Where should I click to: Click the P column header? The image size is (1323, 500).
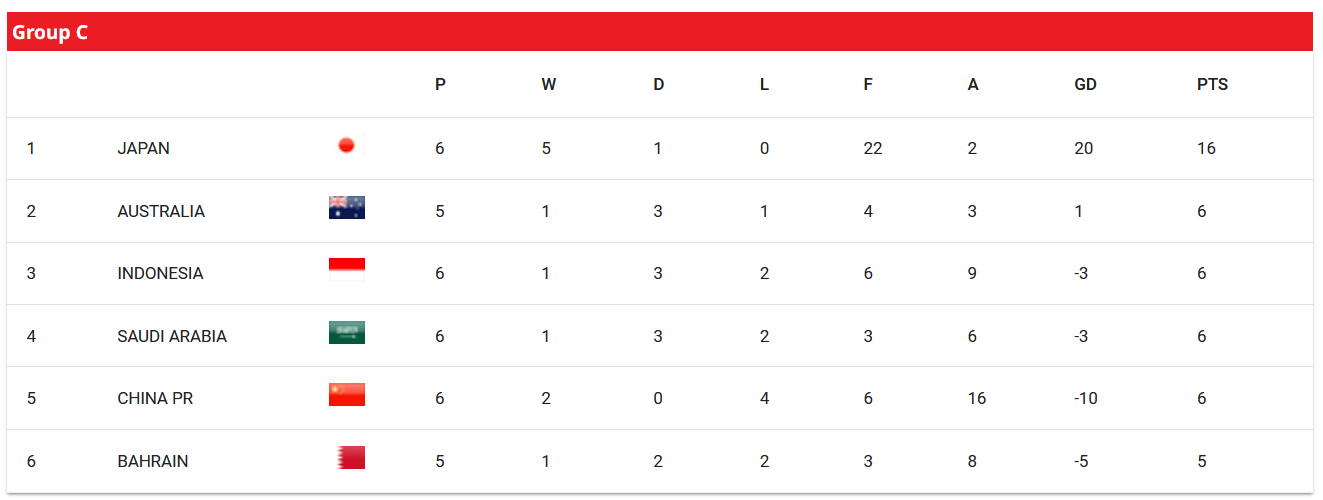coord(440,85)
